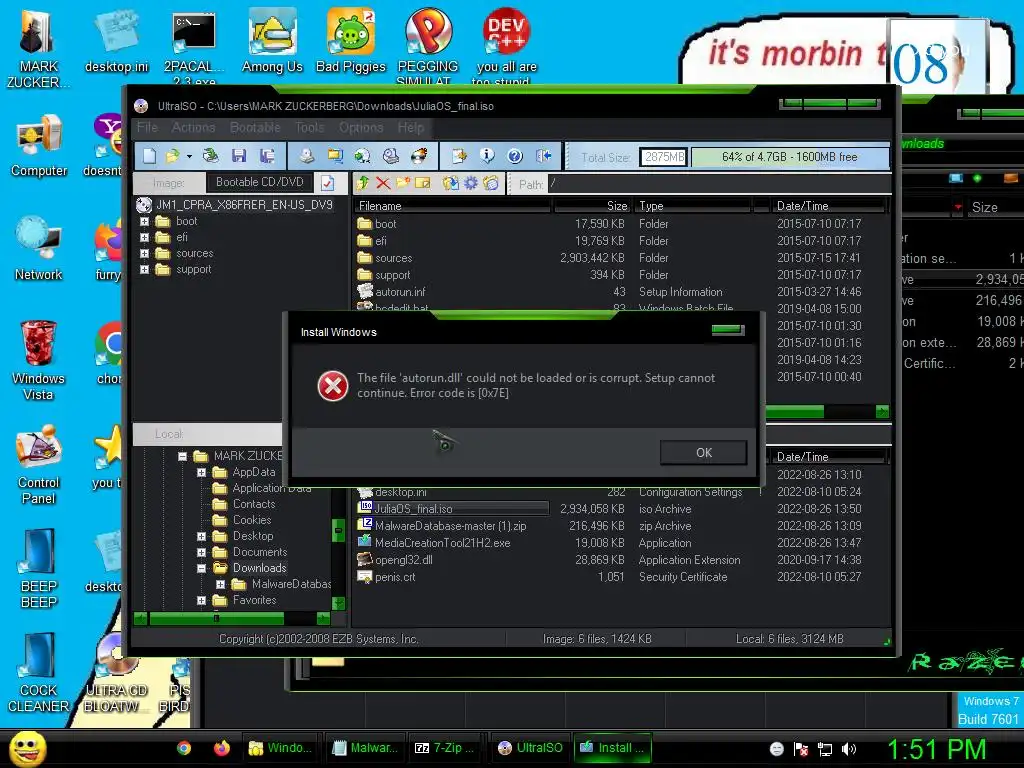Click the Firefox icon in the taskbar
1024x768 pixels.
[222, 748]
